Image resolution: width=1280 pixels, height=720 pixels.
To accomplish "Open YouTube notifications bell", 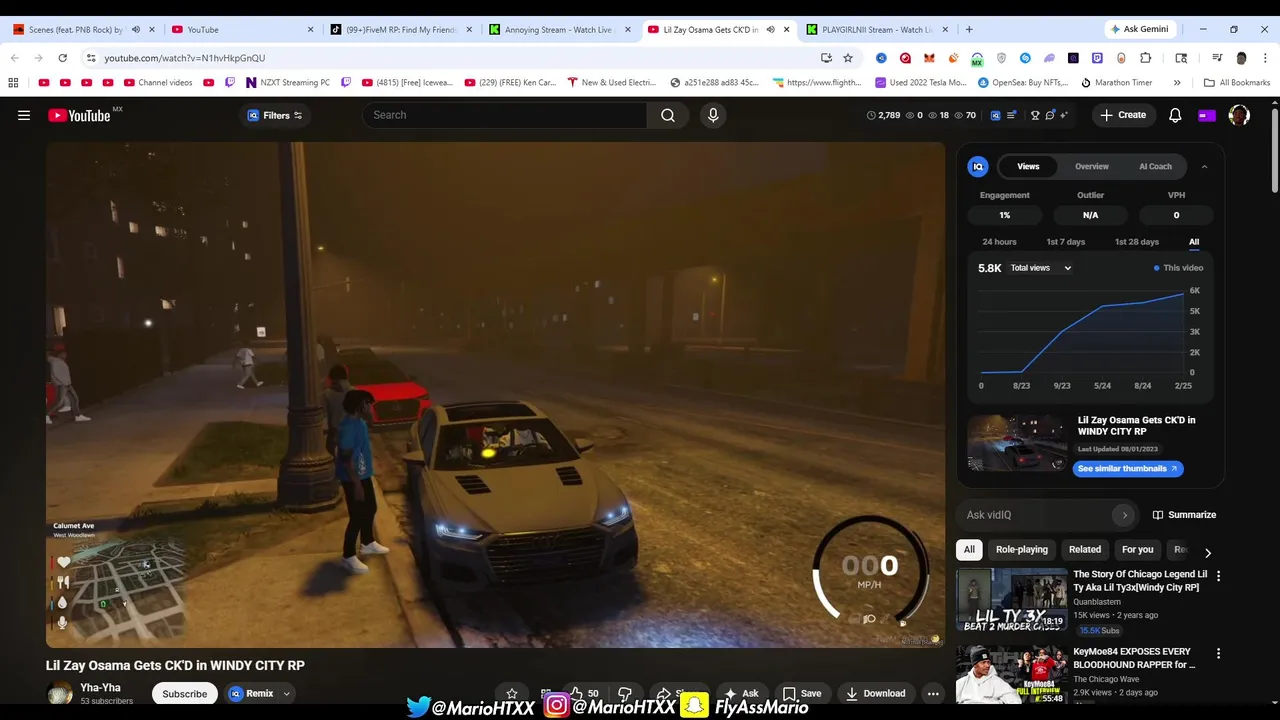I will (x=1175, y=115).
